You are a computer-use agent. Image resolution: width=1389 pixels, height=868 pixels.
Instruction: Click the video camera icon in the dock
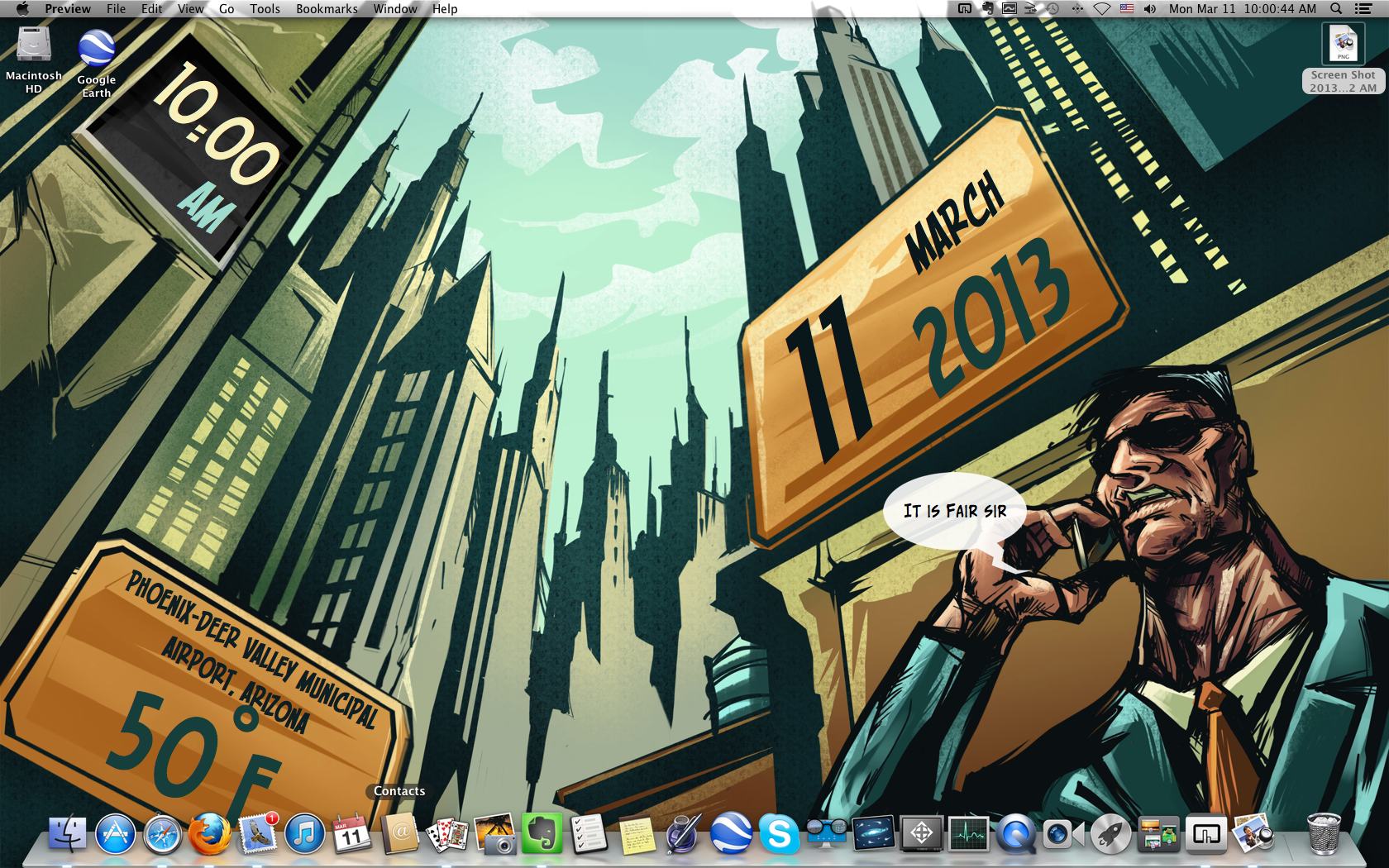1063,834
